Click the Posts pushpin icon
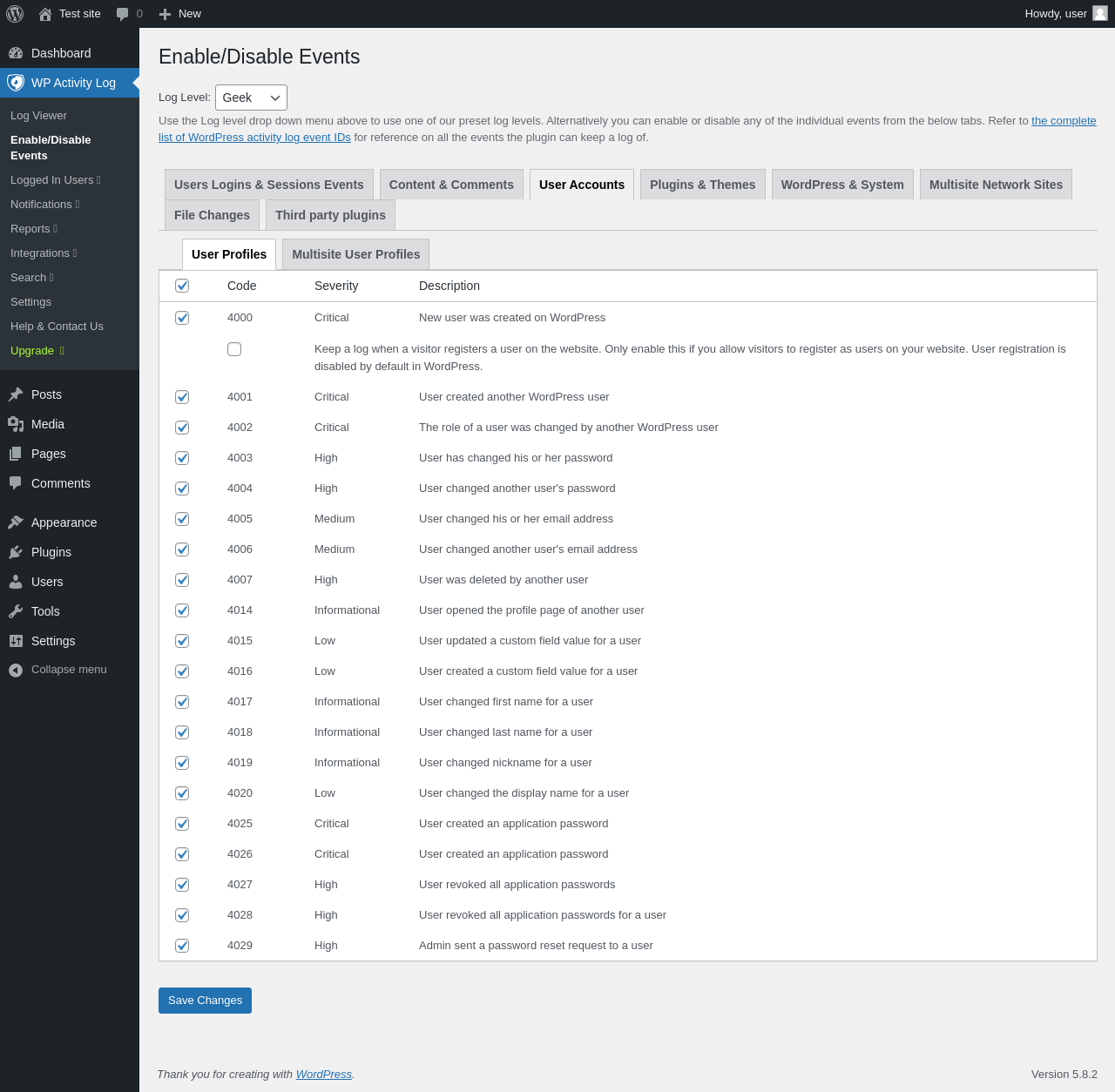The width and height of the screenshot is (1115, 1092). click(x=16, y=394)
